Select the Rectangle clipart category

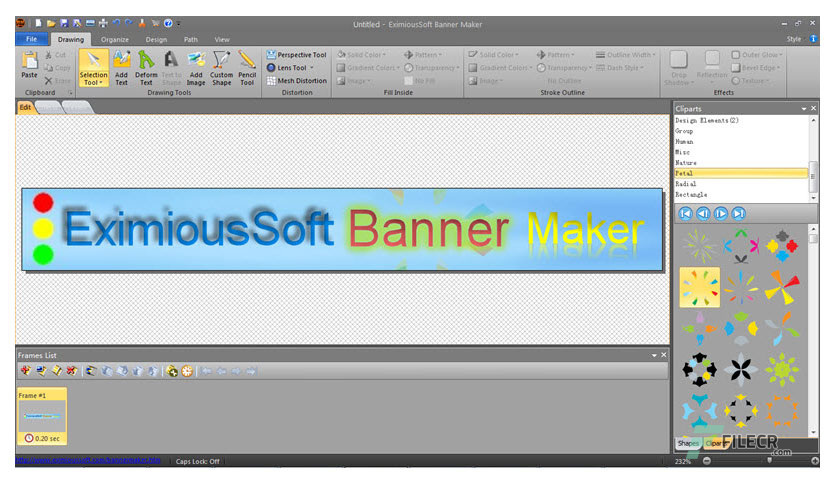click(741, 195)
